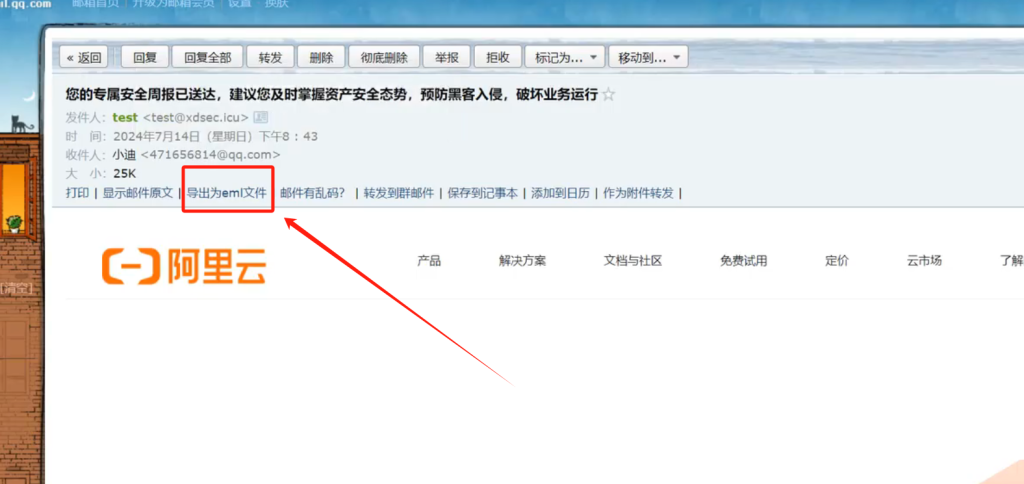Image resolution: width=1024 pixels, height=484 pixels.
Task: Click 转发到群邮件 link
Action: coord(398,193)
